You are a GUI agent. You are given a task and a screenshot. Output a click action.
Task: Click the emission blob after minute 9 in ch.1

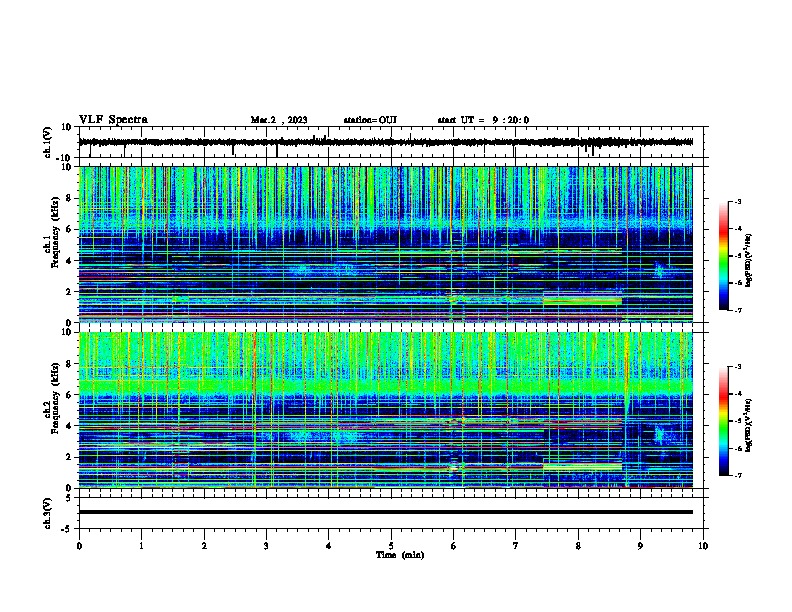tap(659, 270)
